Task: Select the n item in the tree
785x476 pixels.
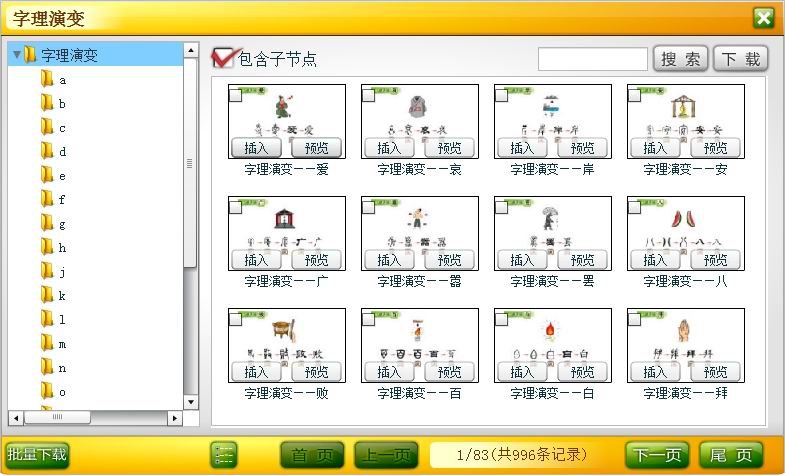Action: (62, 368)
